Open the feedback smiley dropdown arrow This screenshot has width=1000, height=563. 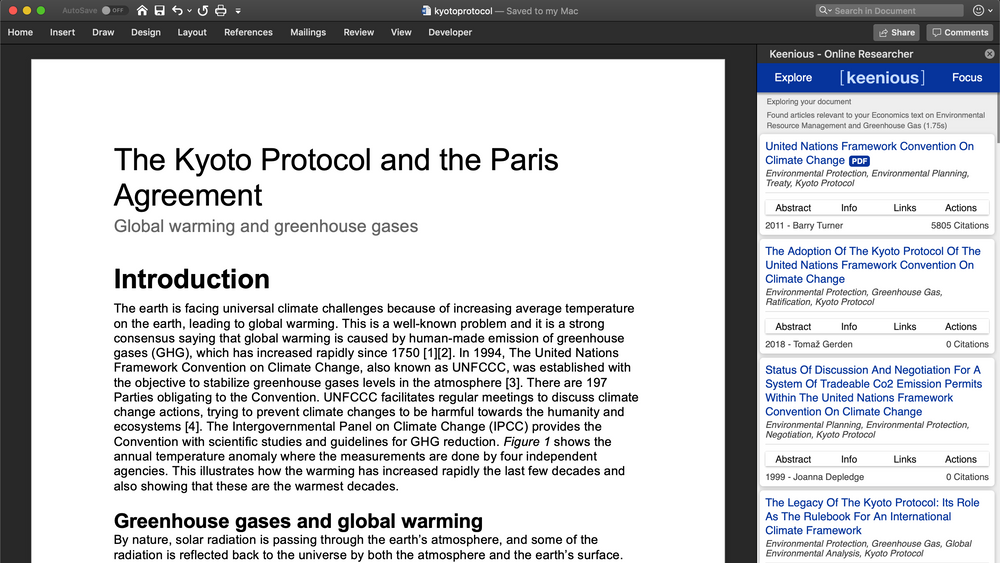pyautogui.click(x=990, y=11)
